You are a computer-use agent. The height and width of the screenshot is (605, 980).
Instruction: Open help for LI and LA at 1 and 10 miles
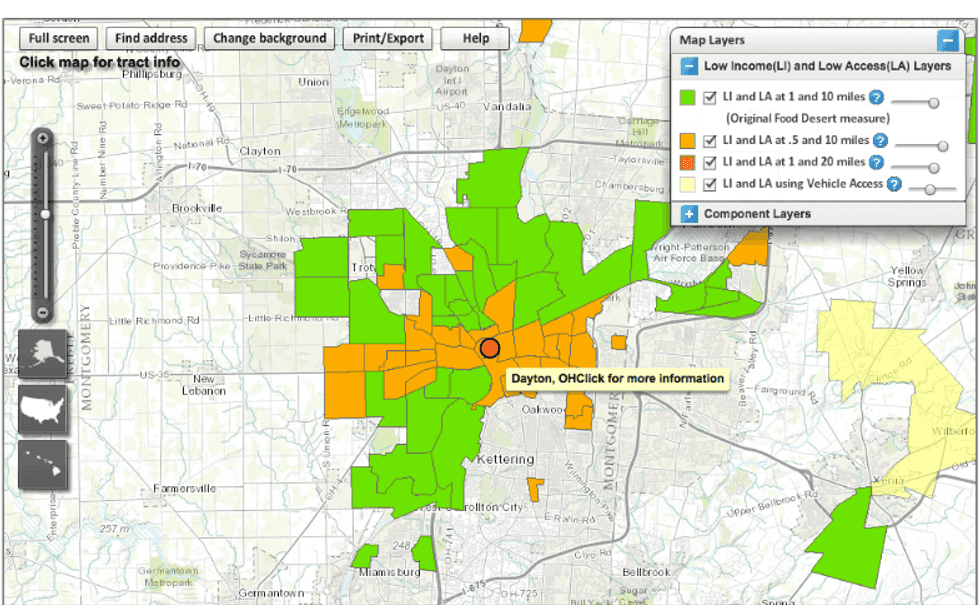point(876,97)
